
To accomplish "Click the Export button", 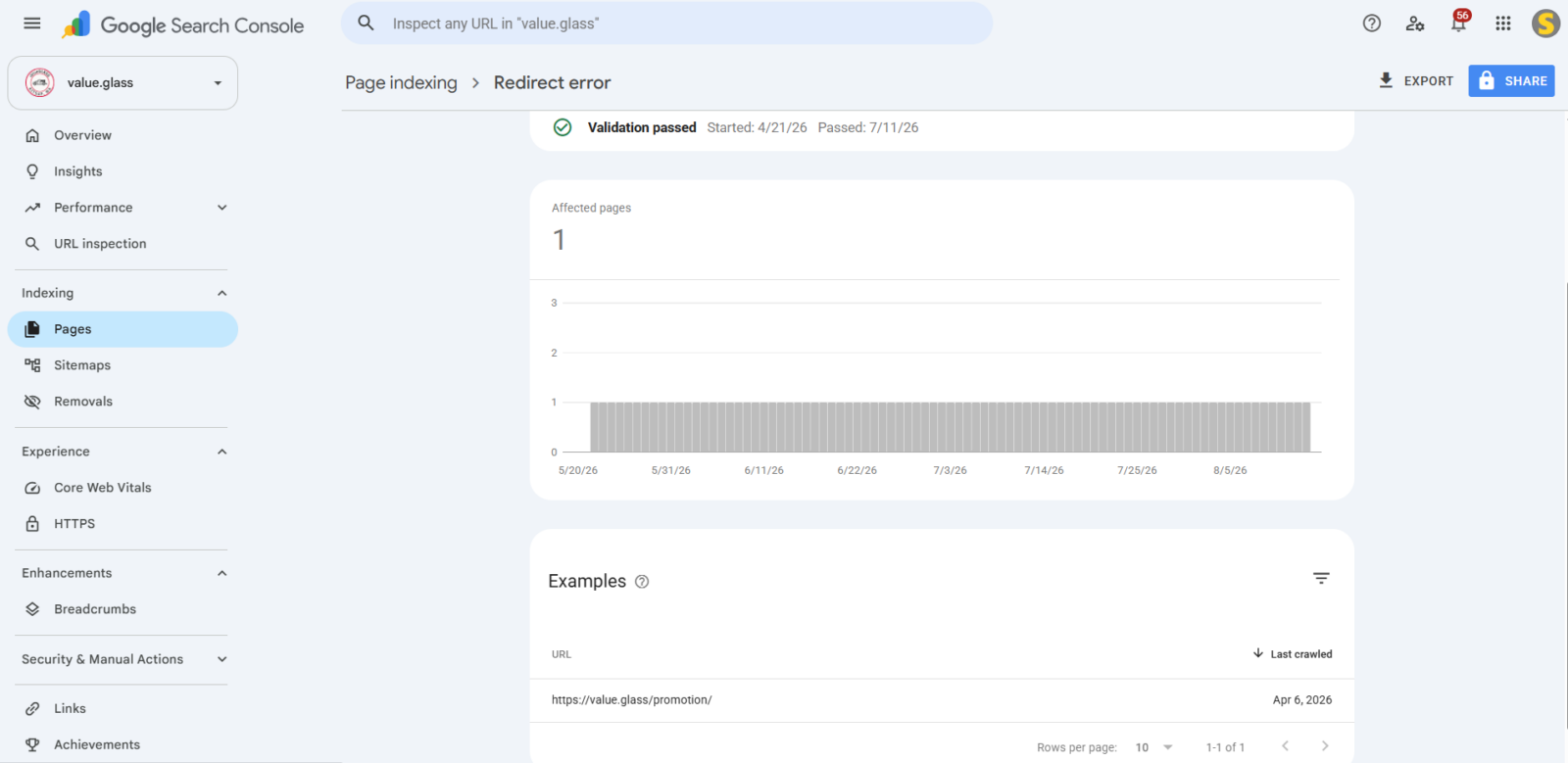I will [x=1415, y=80].
